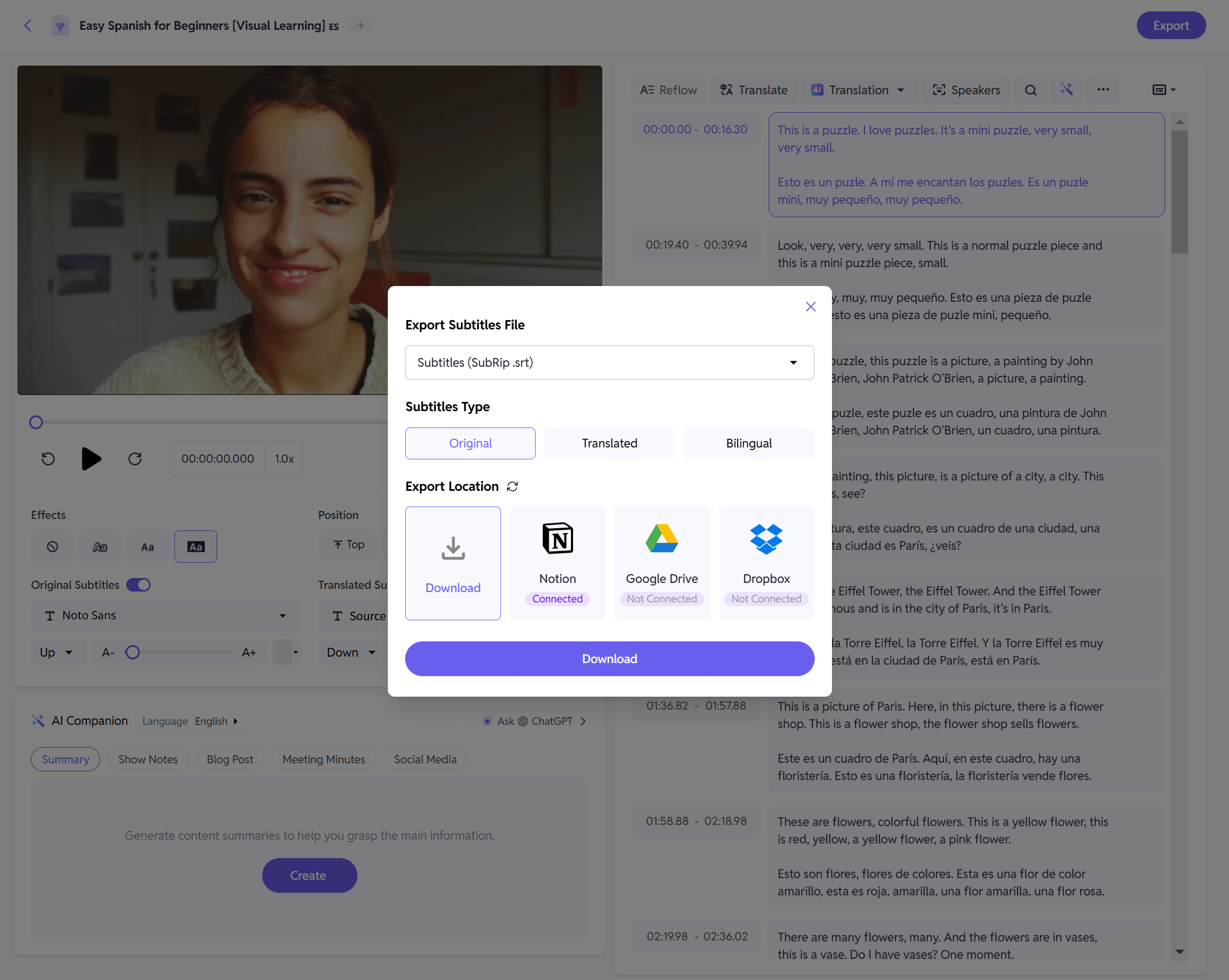Select Bilingual subtitles type radio button

pos(749,443)
